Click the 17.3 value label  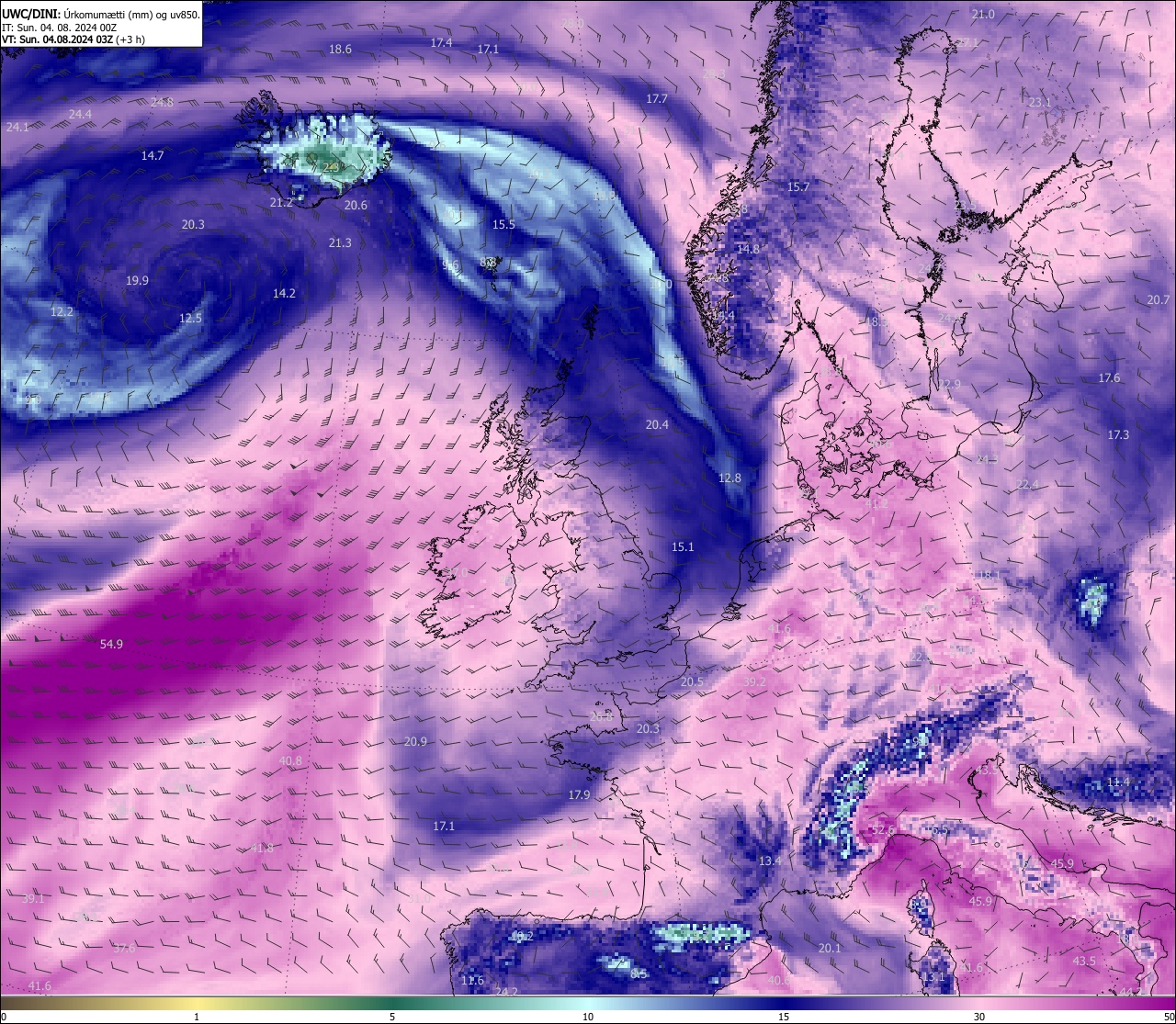click(1118, 435)
